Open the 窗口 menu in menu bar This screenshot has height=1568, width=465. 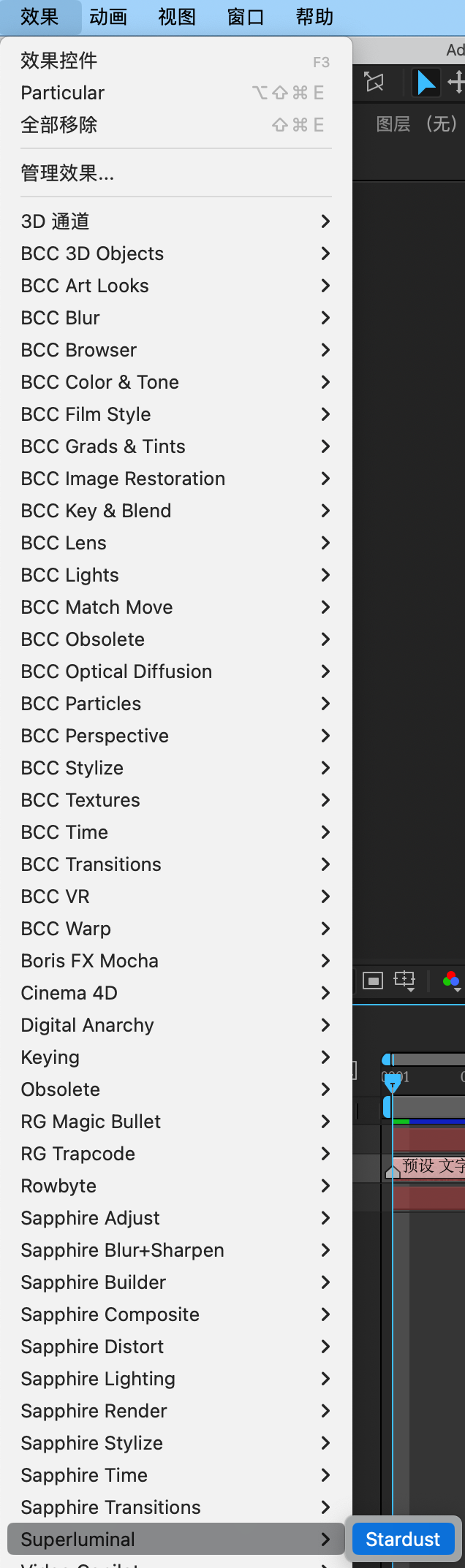246,17
